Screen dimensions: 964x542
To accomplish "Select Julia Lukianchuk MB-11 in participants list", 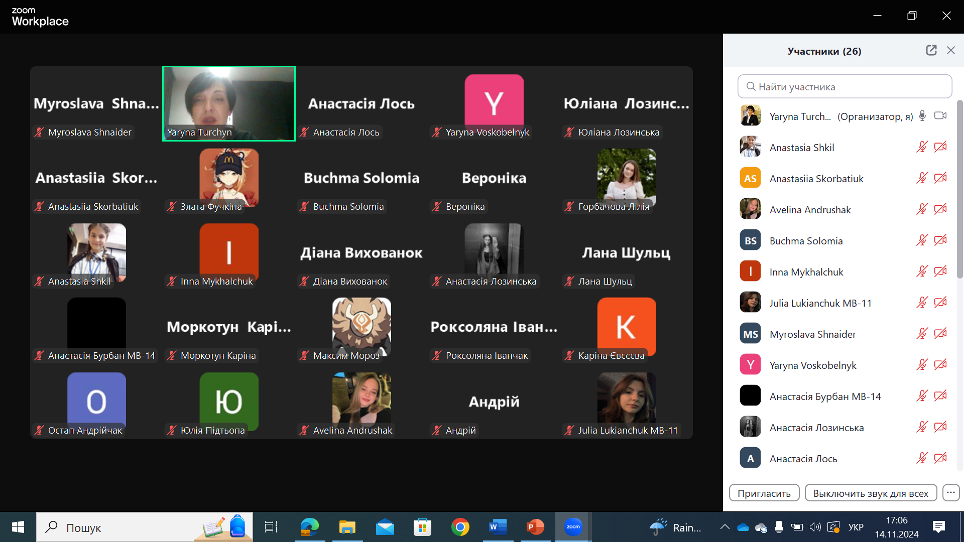I will click(x=820, y=303).
